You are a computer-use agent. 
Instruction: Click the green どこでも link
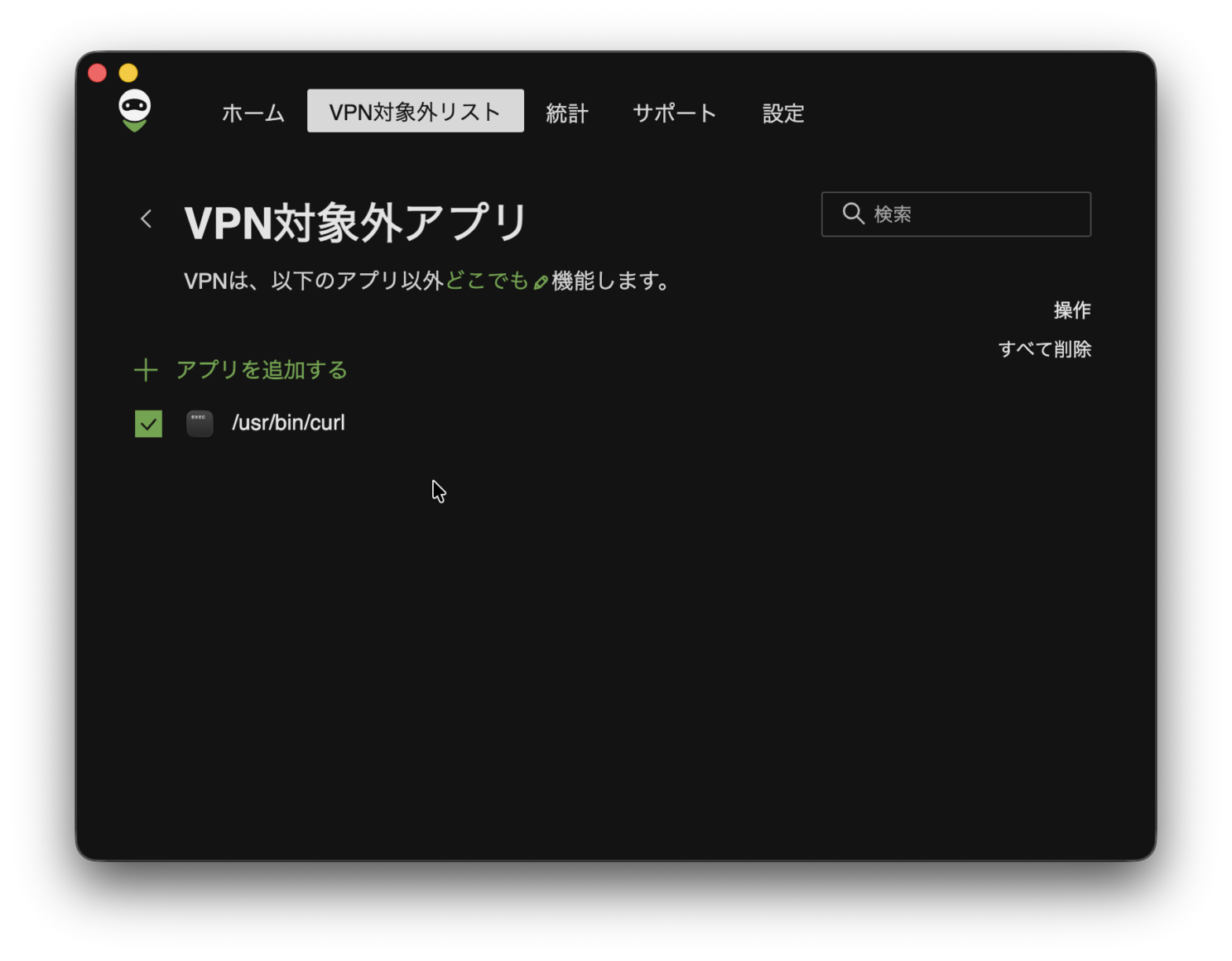[487, 281]
